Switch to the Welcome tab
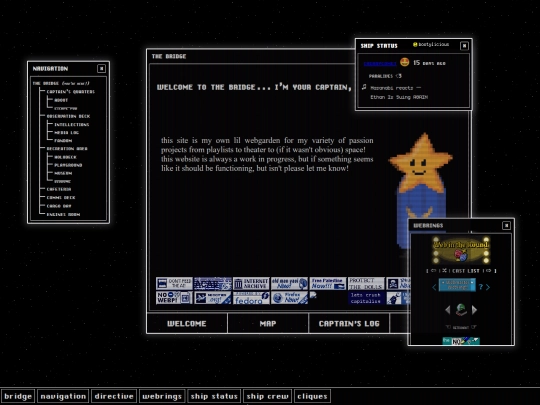 click(x=187, y=323)
